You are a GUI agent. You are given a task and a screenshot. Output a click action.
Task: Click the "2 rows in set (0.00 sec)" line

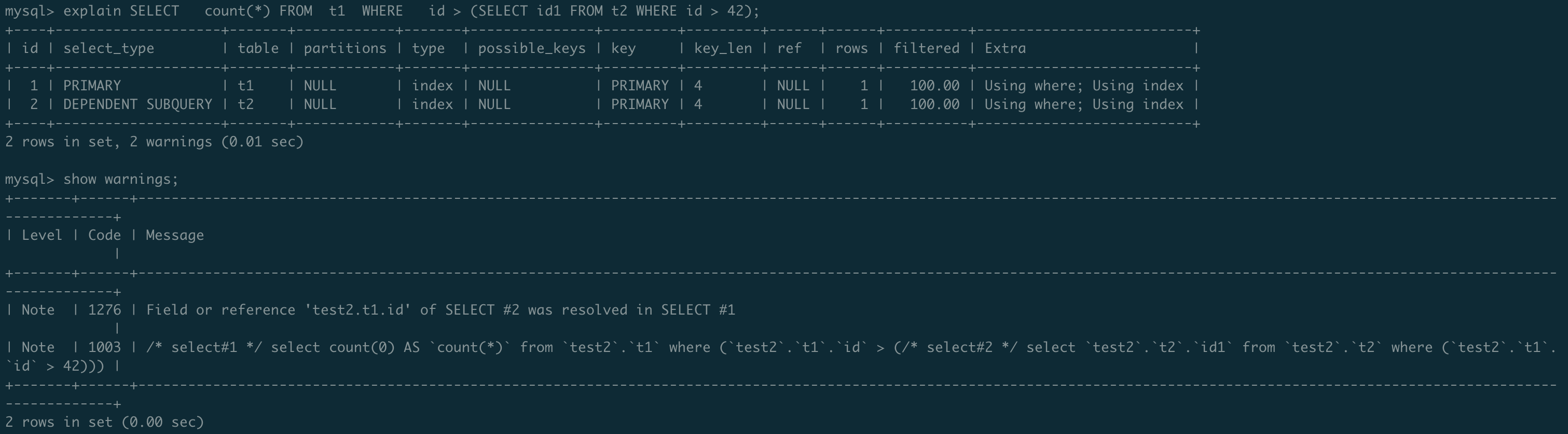104,423
